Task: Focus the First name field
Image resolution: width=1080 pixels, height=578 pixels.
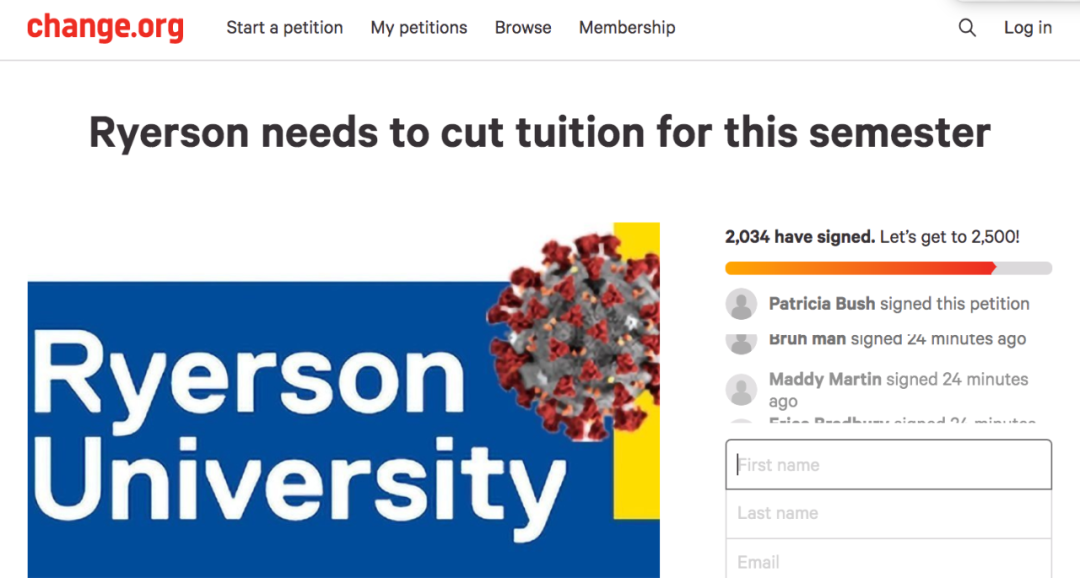Action: click(888, 465)
